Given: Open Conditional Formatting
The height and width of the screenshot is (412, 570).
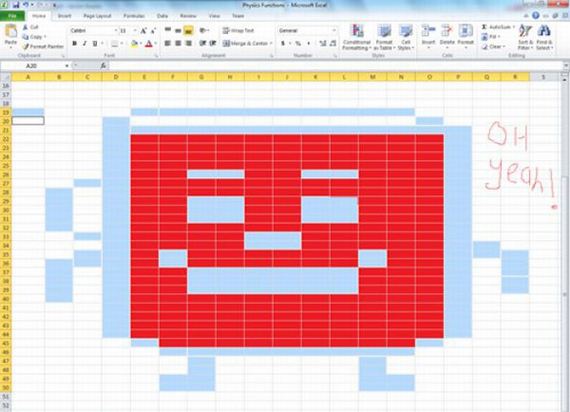Looking at the screenshot, I should [x=357, y=37].
